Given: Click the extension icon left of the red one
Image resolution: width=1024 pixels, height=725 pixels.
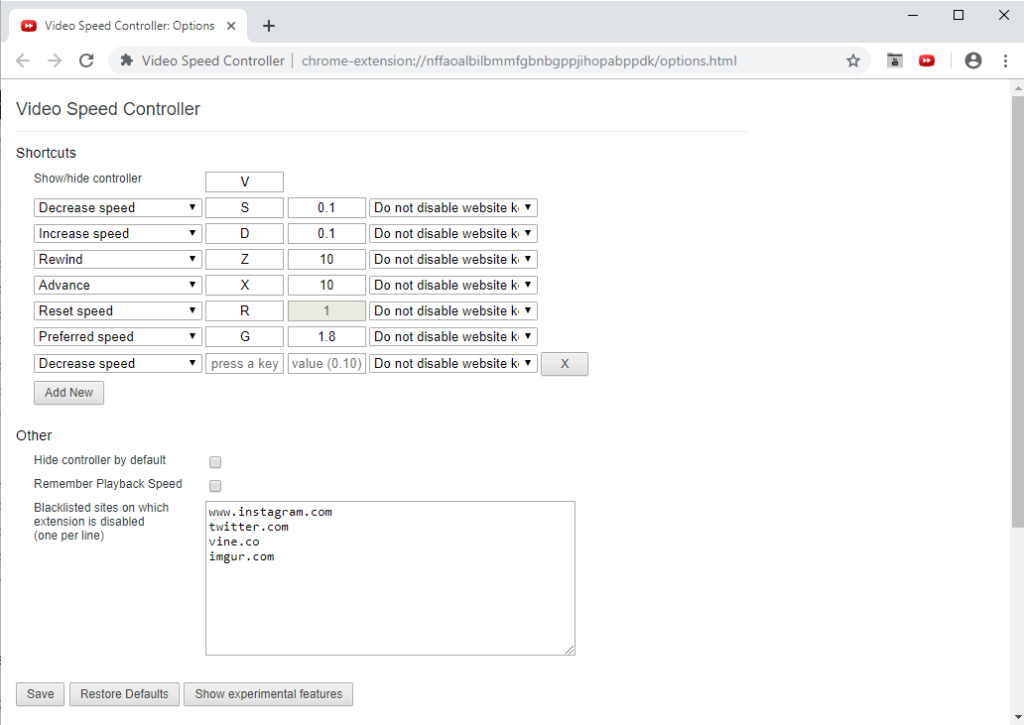Looking at the screenshot, I should pos(895,61).
